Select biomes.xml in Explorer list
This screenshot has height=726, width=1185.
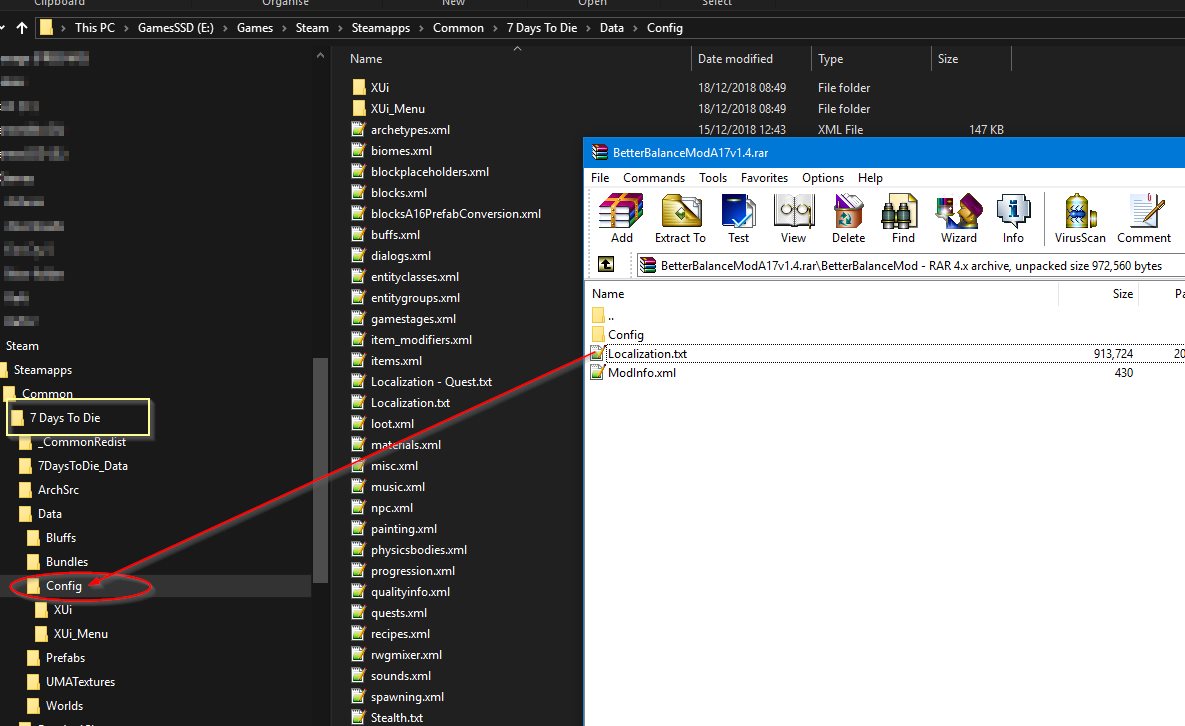tap(401, 151)
